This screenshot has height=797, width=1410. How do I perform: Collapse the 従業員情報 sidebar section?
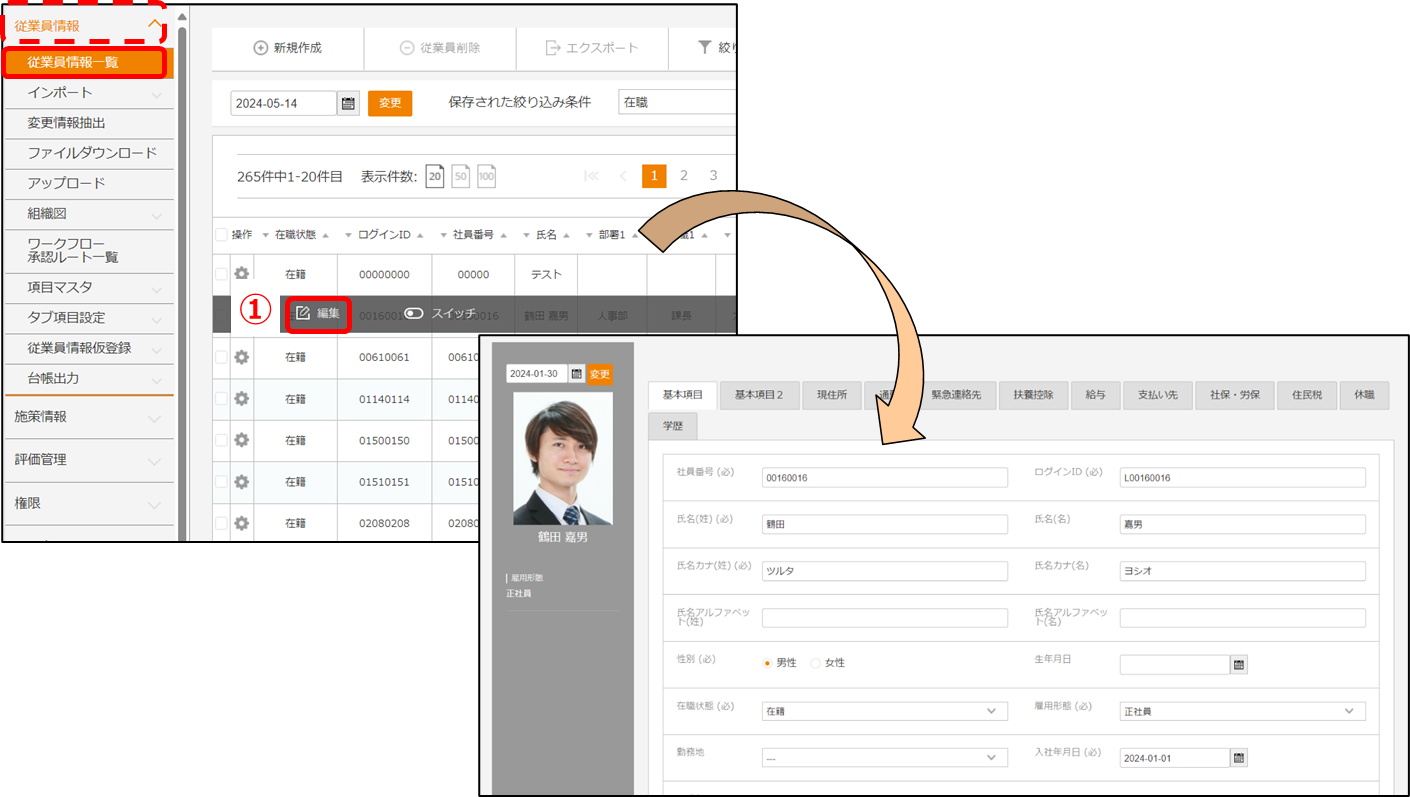click(153, 25)
